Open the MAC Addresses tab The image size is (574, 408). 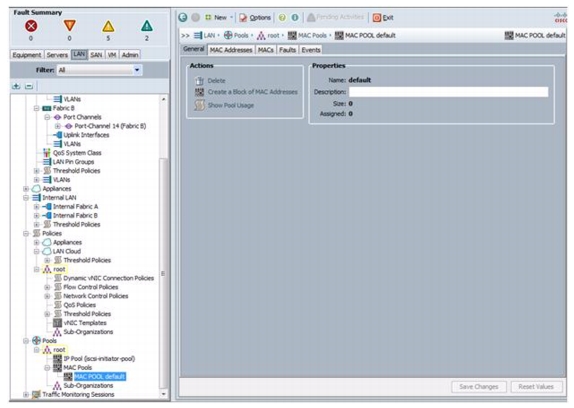[x=231, y=50]
